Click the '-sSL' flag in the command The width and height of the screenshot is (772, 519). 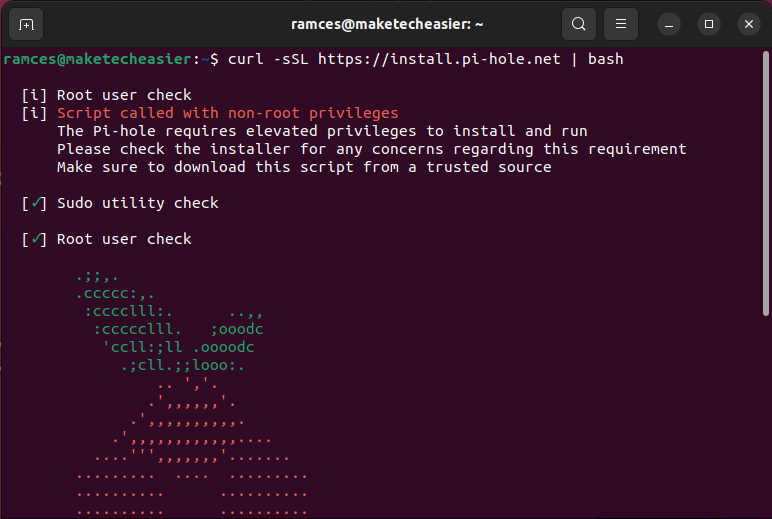290,60
